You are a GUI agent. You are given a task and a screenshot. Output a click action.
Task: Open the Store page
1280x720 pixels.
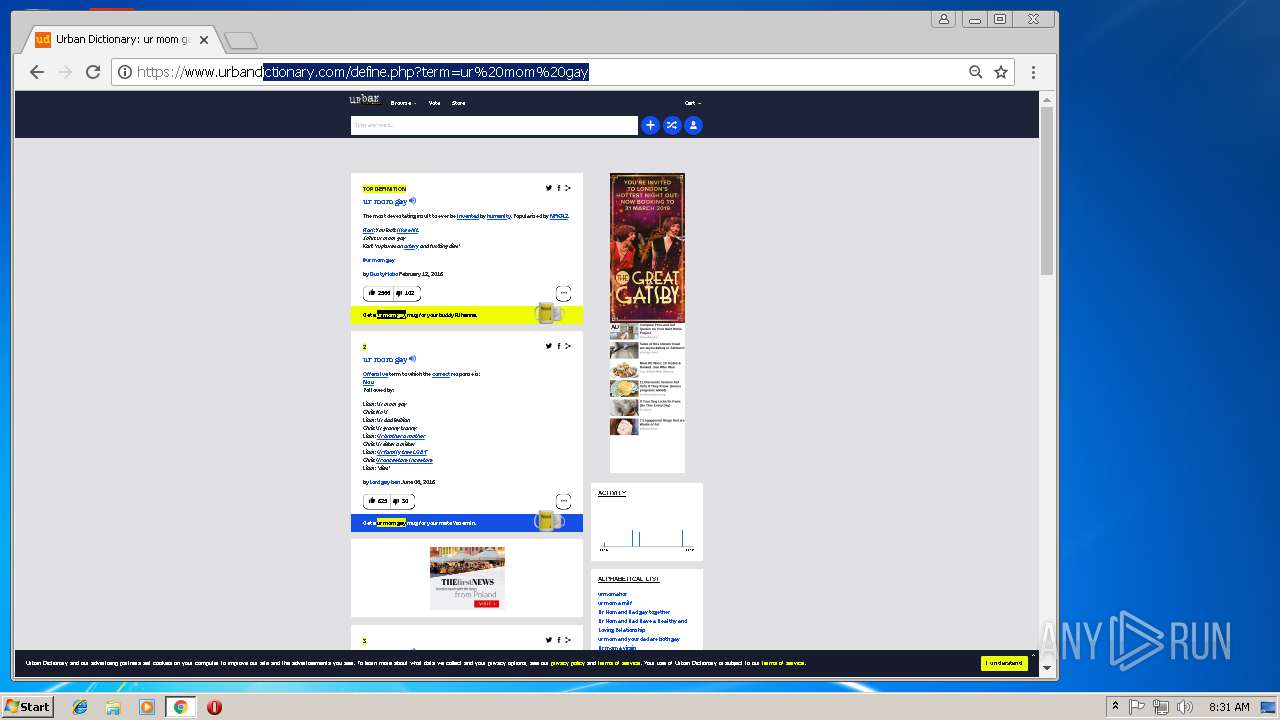point(458,103)
